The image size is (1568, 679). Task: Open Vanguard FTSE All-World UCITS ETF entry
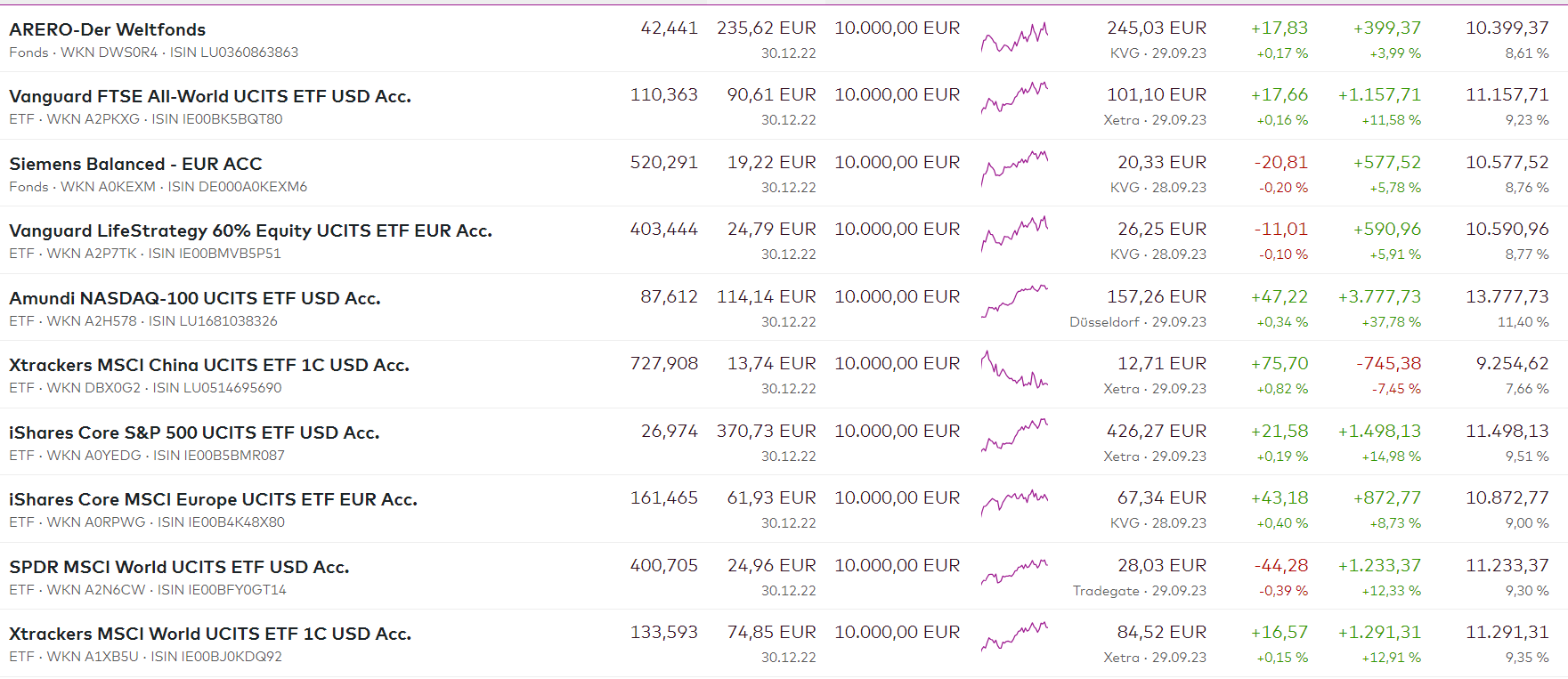coord(210,96)
